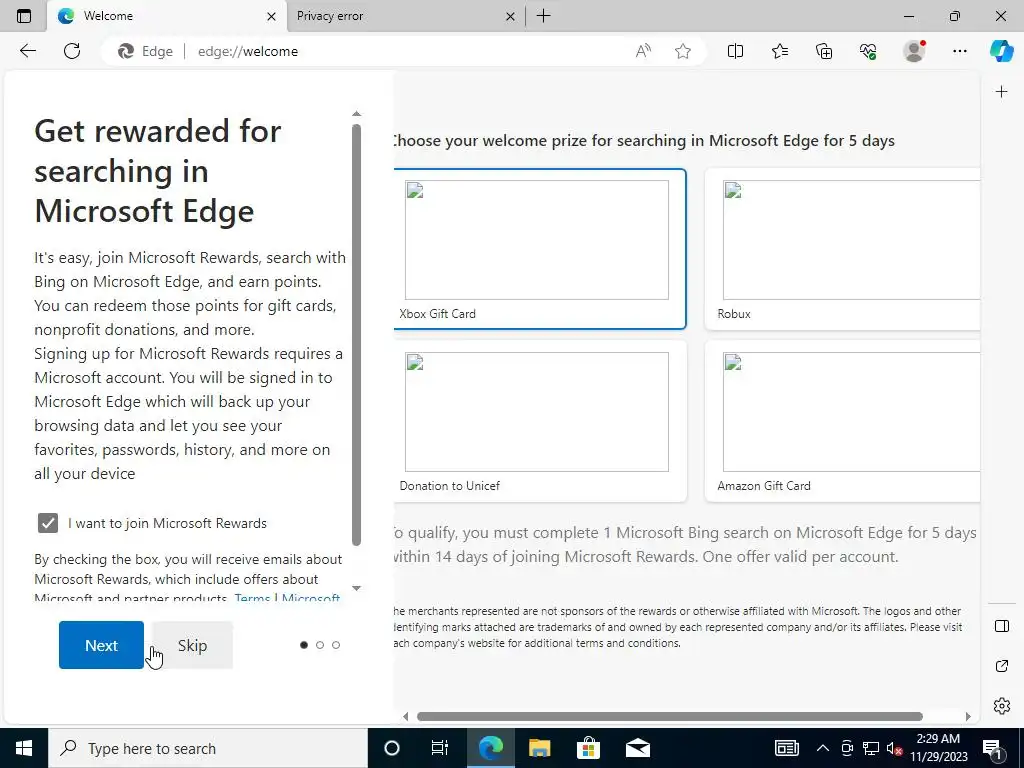This screenshot has width=1024, height=768.
Task: Toggle sidebar auto-hide panel icon
Action: pos(1002,626)
